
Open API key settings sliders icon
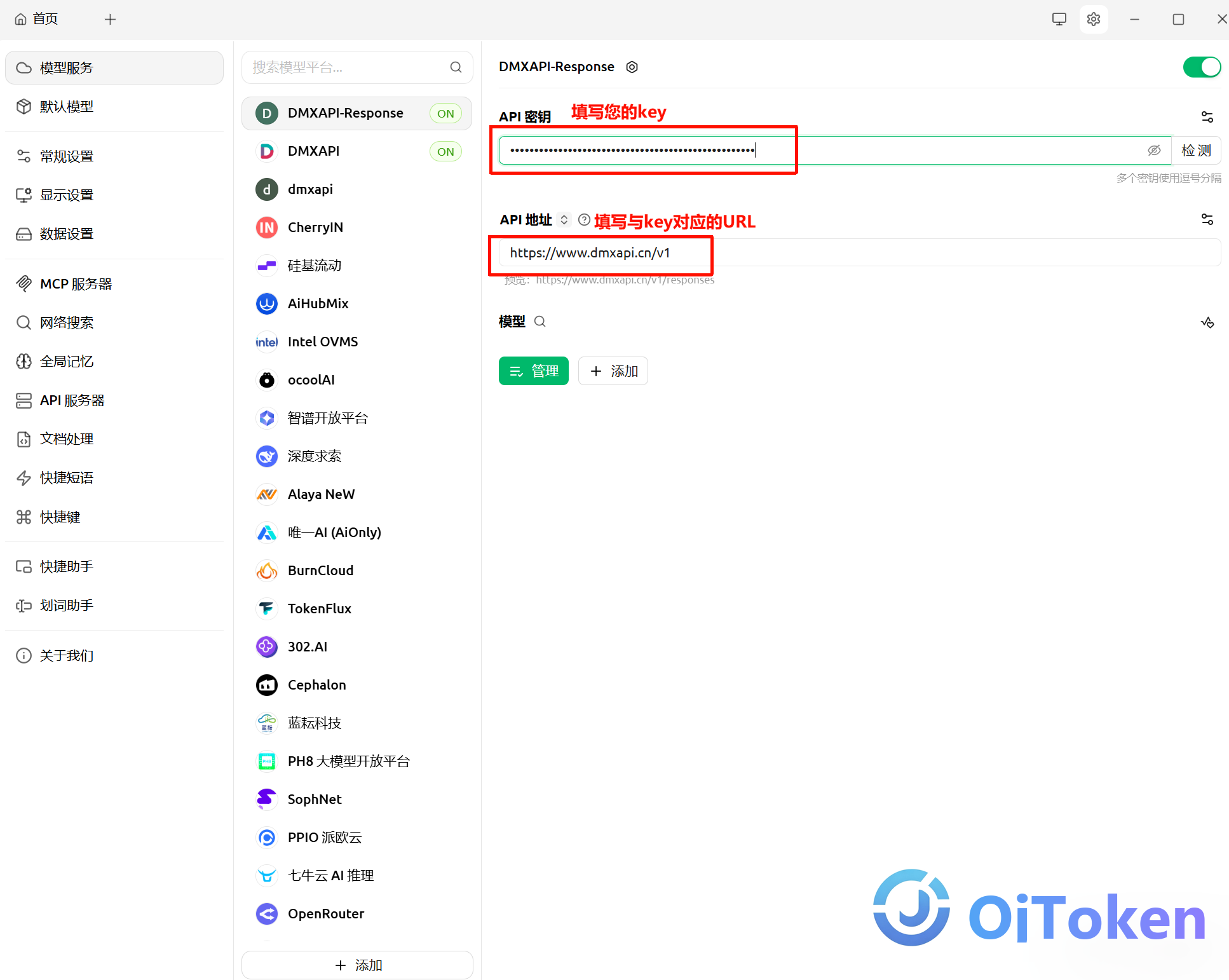(1207, 117)
